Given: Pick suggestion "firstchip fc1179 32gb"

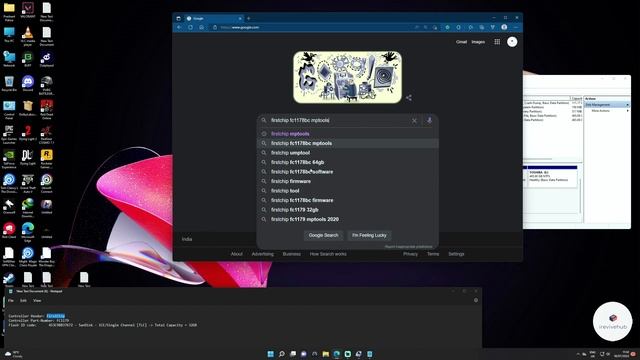Looking at the screenshot, I should (347, 210).
